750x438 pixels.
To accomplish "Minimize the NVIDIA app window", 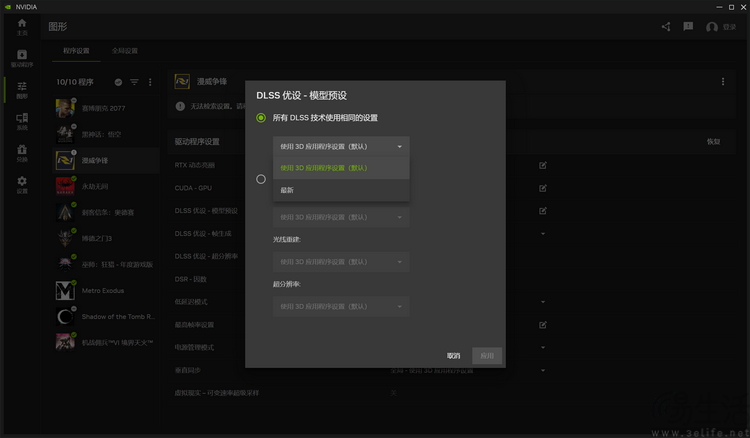I will (719, 7).
